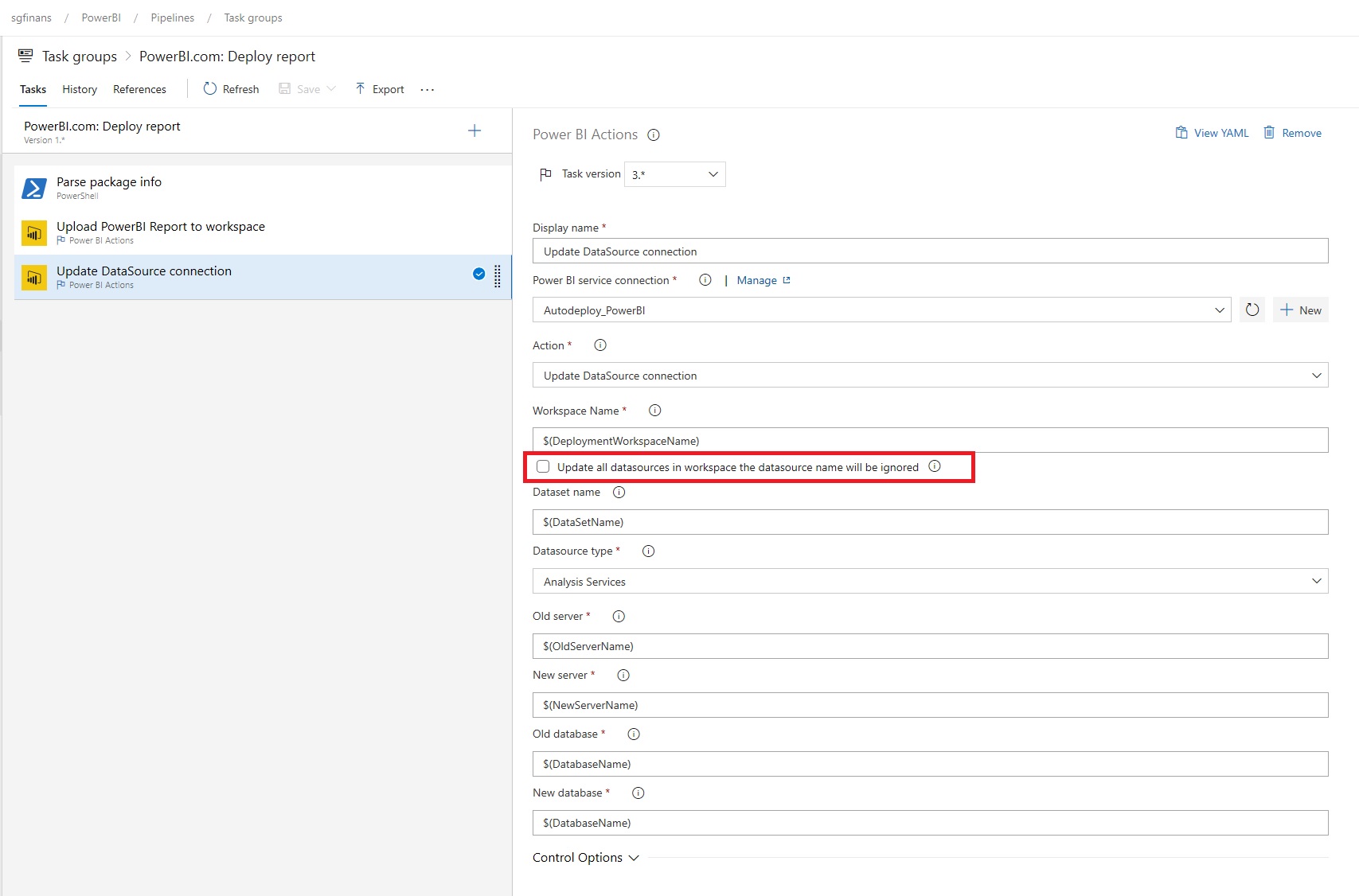Click the Export icon
This screenshot has height=896, width=1359.
361,88
